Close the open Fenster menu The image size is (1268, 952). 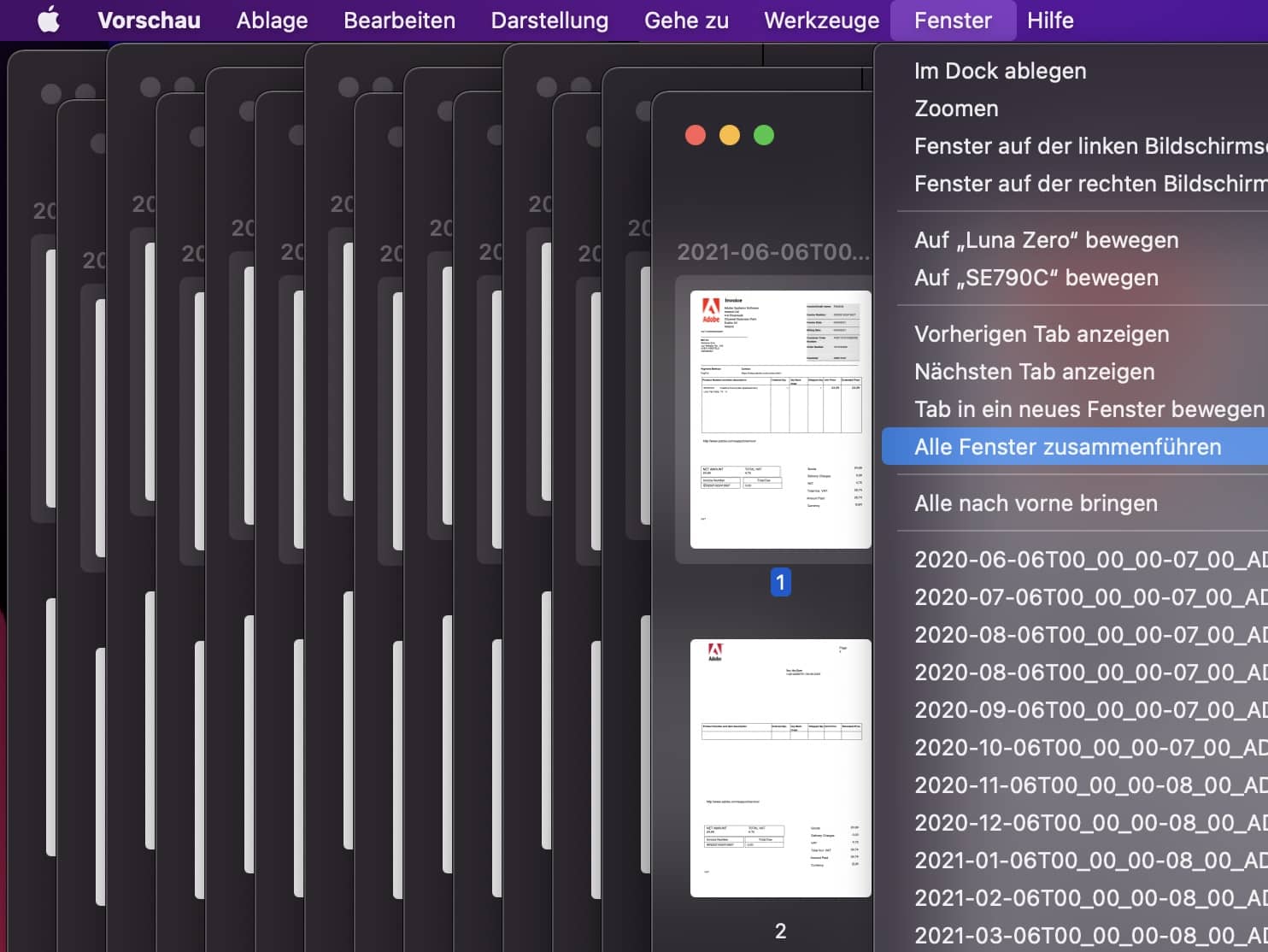pyautogui.click(x=953, y=20)
